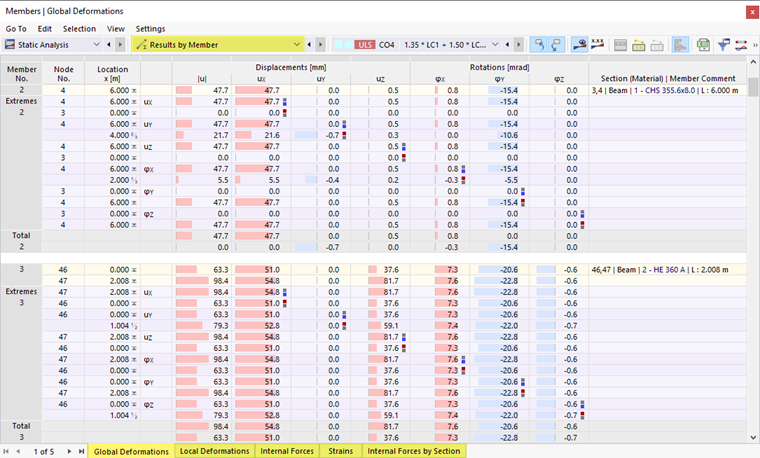The height and width of the screenshot is (458, 760).
Task: Go to previous tab page arrow
Action: pyautogui.click(x=18, y=451)
